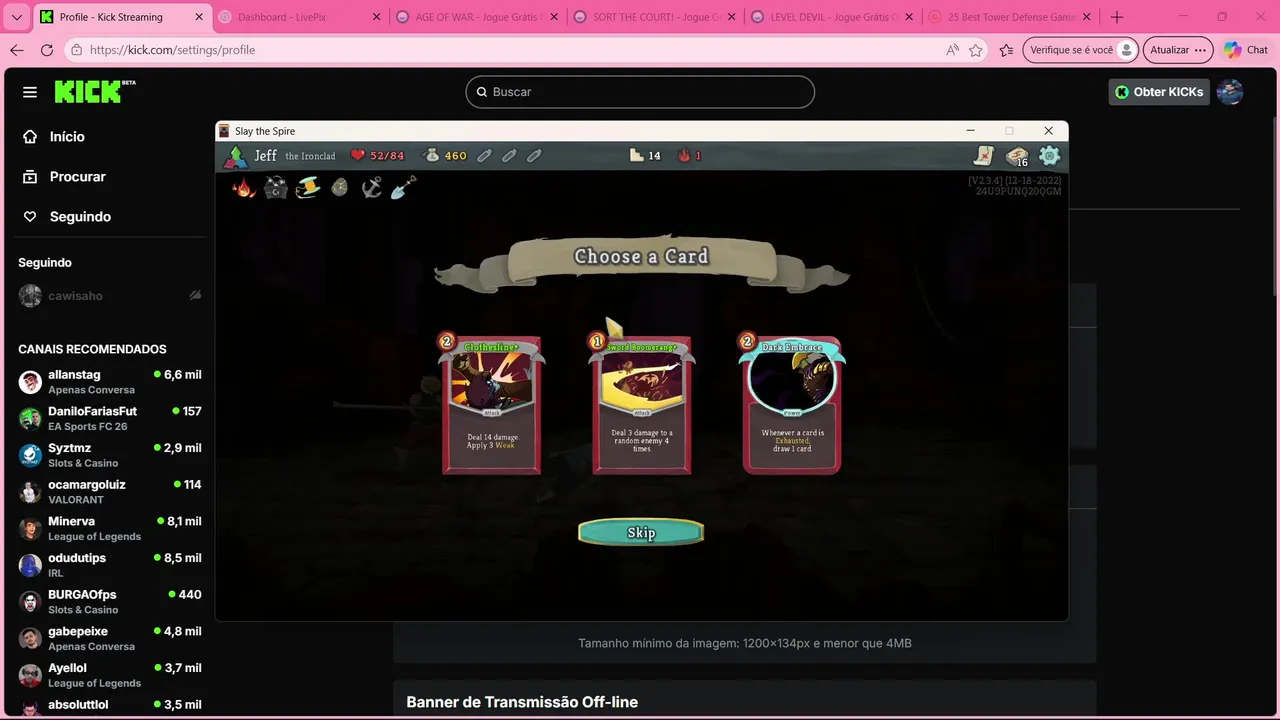Open the Slay the Spire settings gear
This screenshot has width=1280, height=720.
[1049, 155]
